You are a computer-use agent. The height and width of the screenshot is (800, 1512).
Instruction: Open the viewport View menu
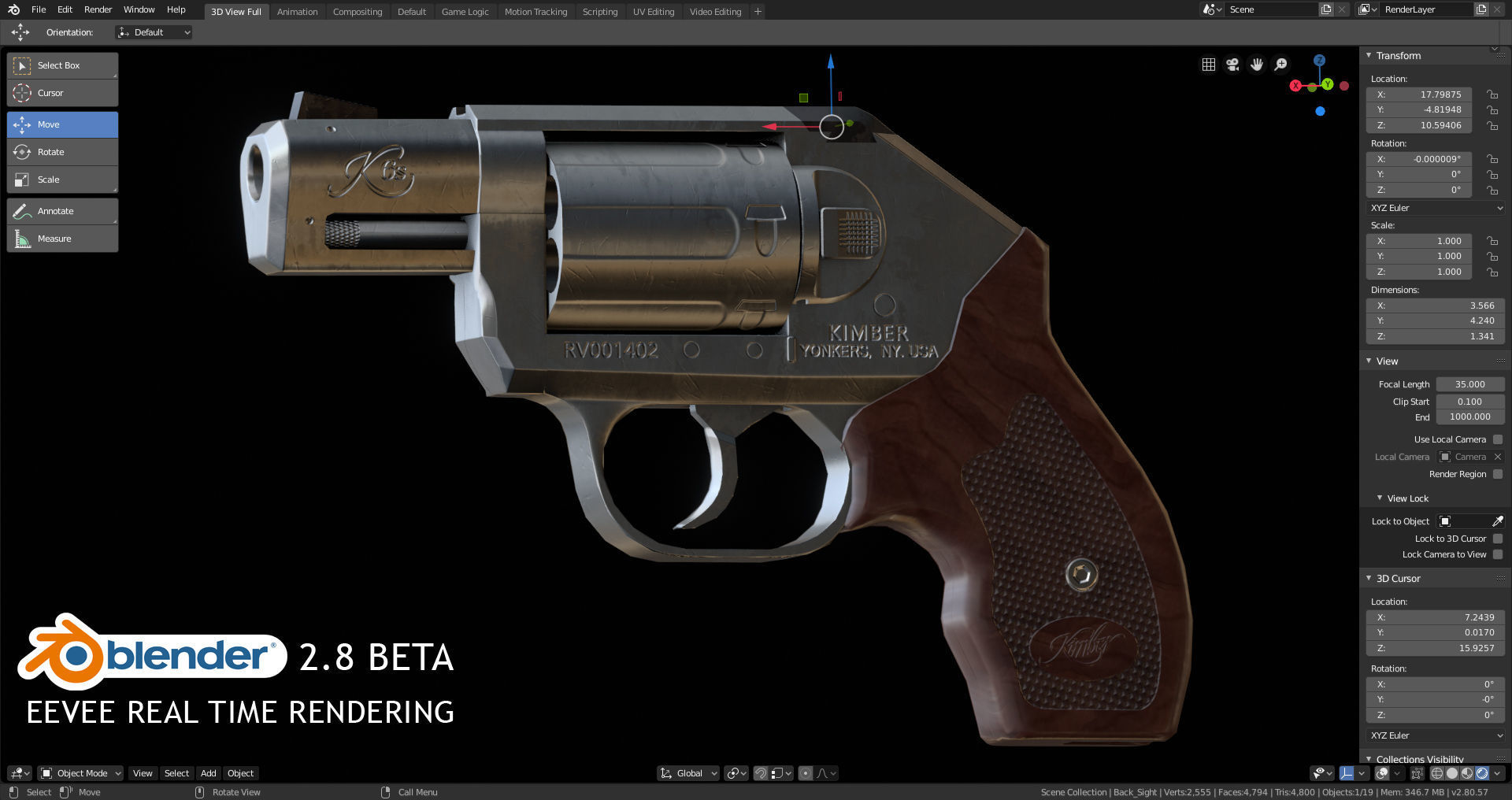coord(143,773)
